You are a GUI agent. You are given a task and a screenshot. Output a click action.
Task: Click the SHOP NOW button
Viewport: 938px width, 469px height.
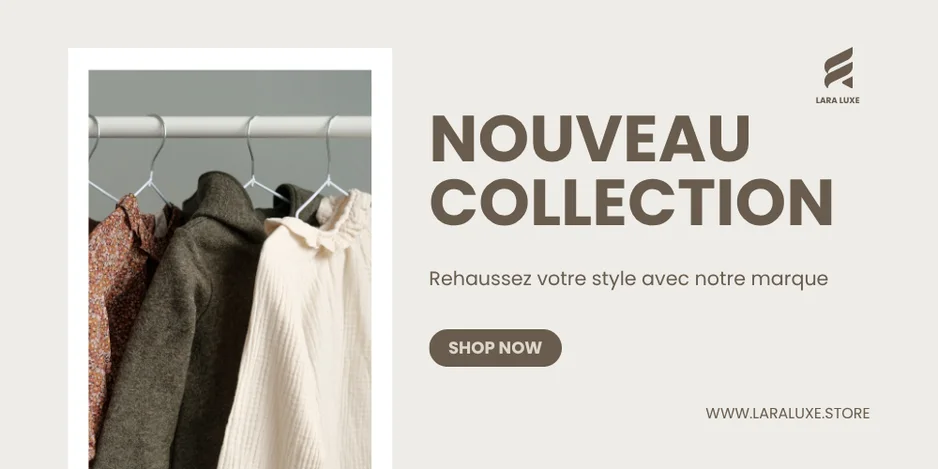pos(495,348)
